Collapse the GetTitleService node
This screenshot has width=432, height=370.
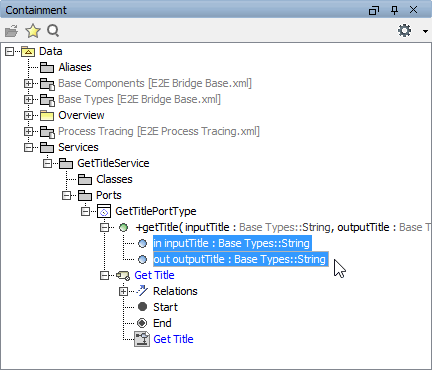47,163
